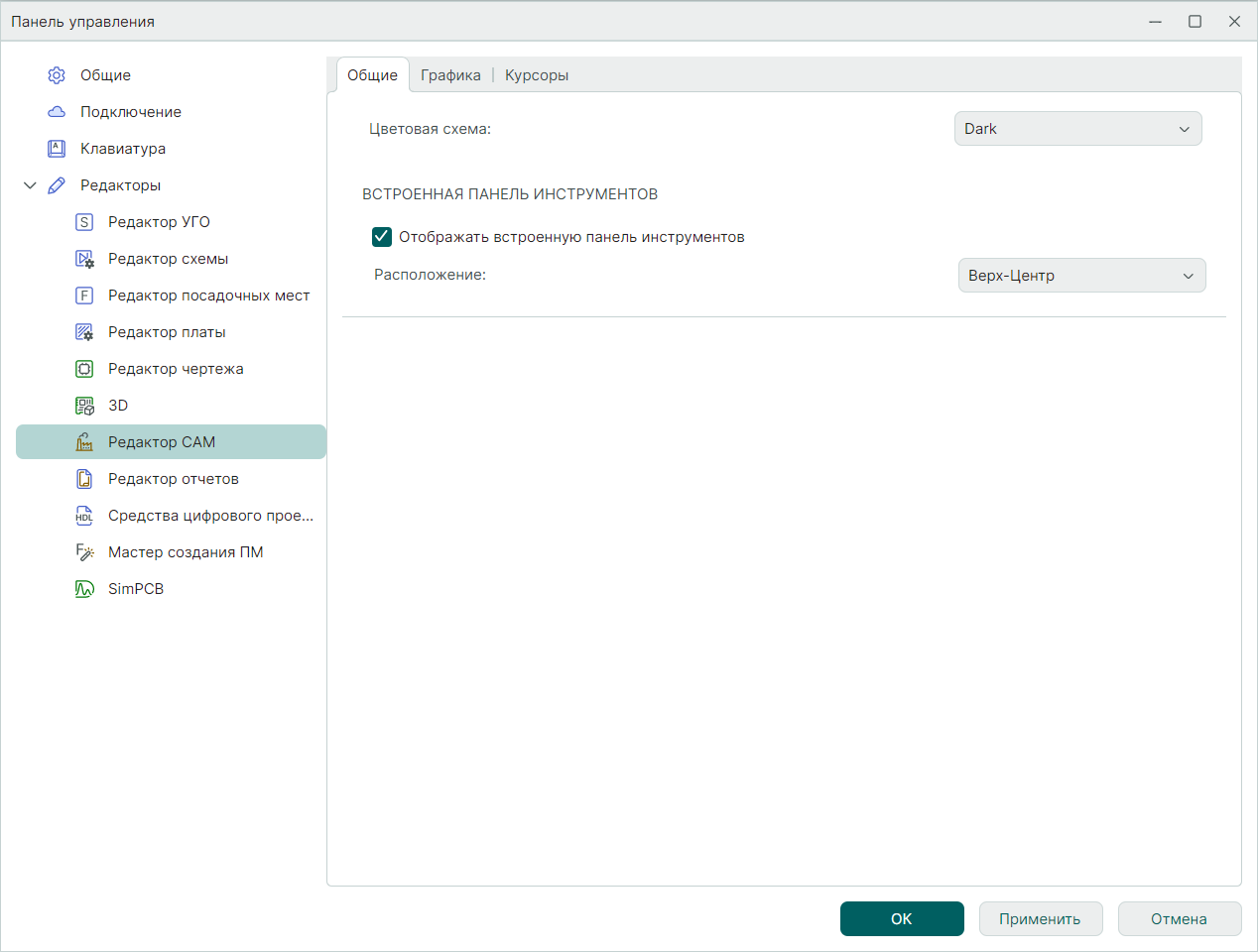1258x952 pixels.
Task: Select Редактор отчетов in the tree
Action: coord(174,479)
